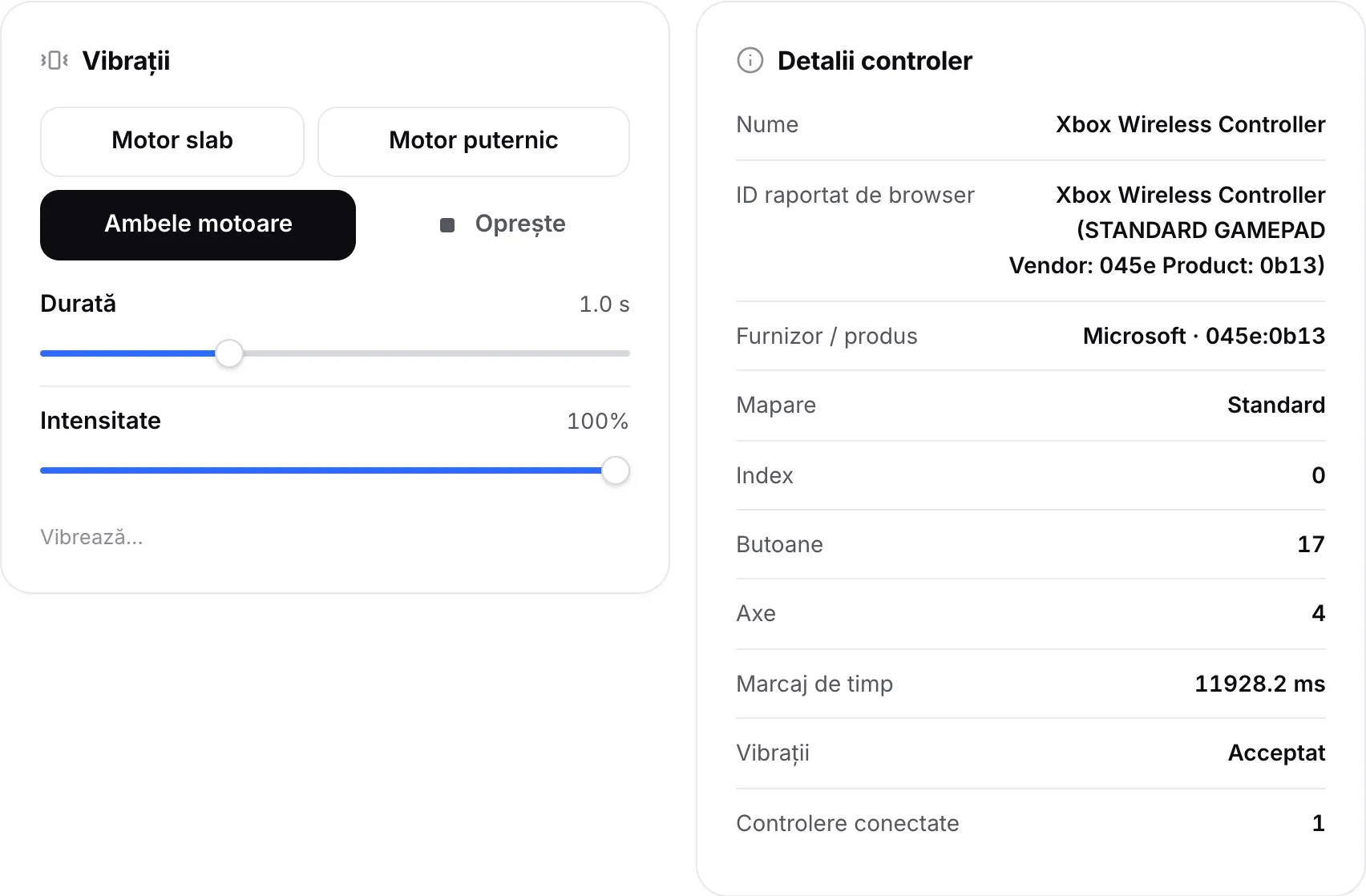Click the Mapare label

tap(776, 406)
